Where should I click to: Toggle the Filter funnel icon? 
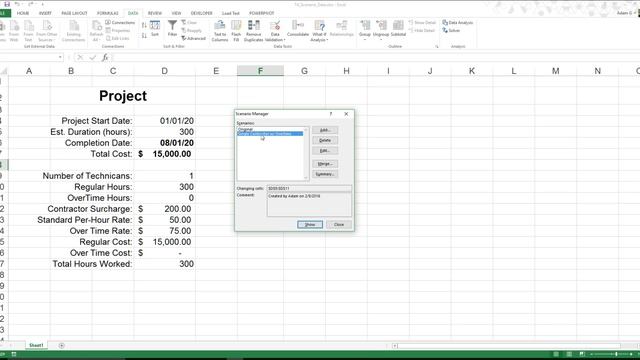[x=172, y=29]
